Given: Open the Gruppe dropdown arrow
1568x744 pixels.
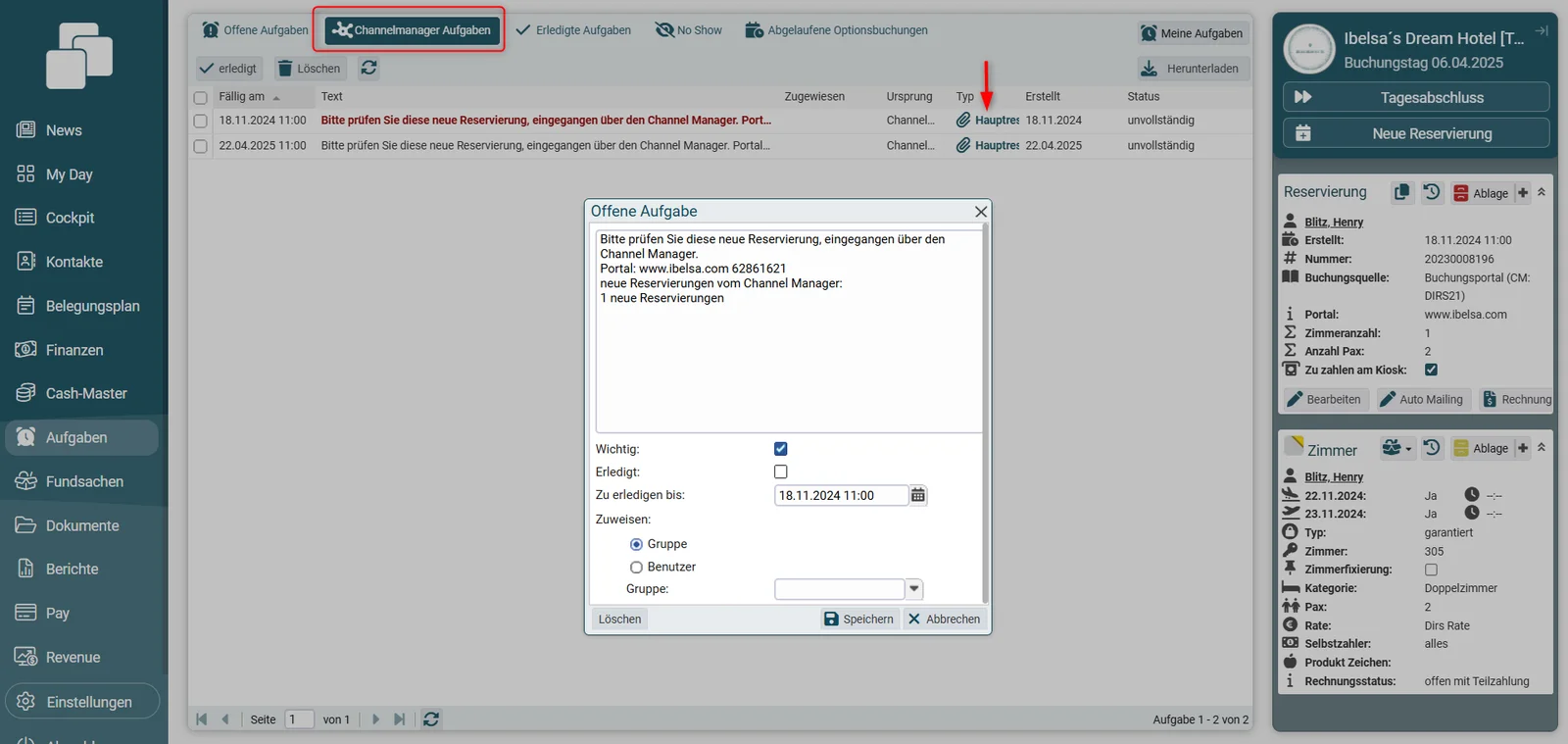Looking at the screenshot, I should tap(913, 589).
